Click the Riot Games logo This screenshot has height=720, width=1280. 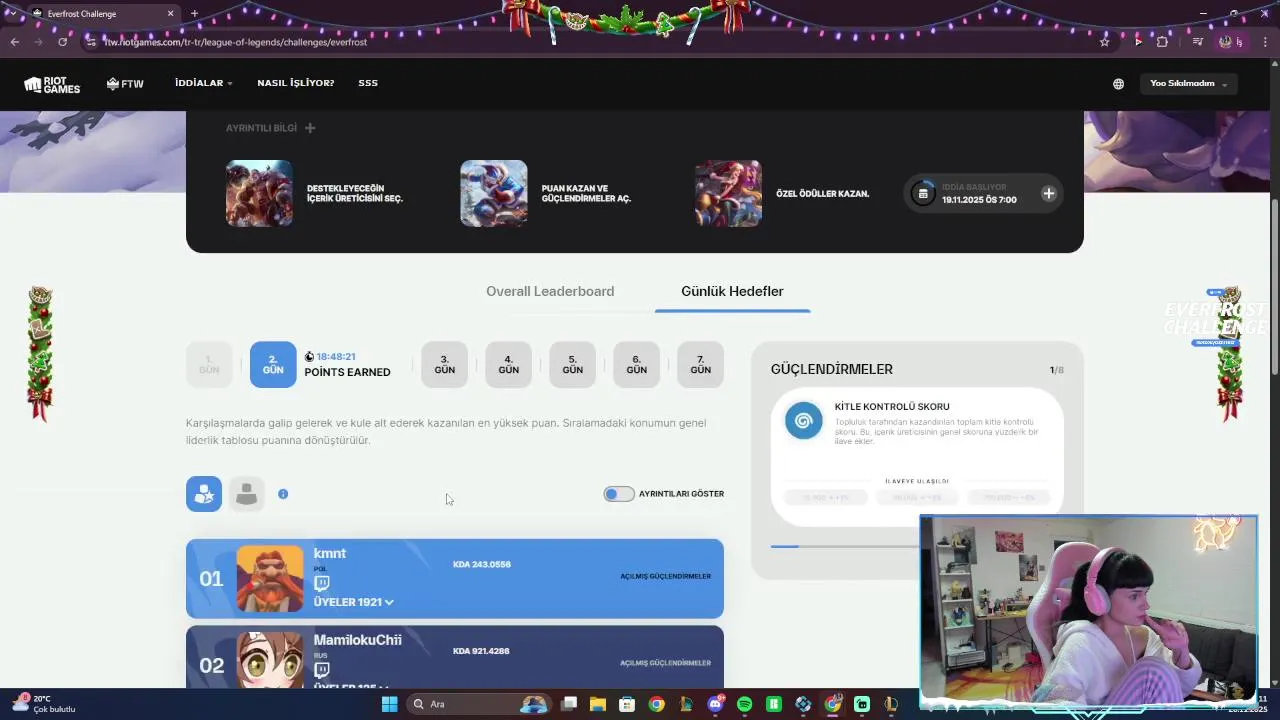click(52, 84)
